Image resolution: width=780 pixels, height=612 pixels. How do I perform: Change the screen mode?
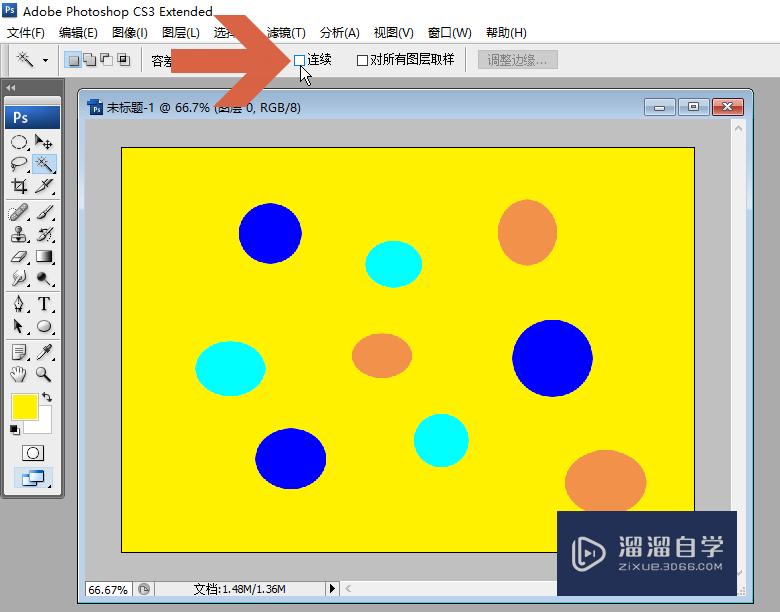[33, 478]
